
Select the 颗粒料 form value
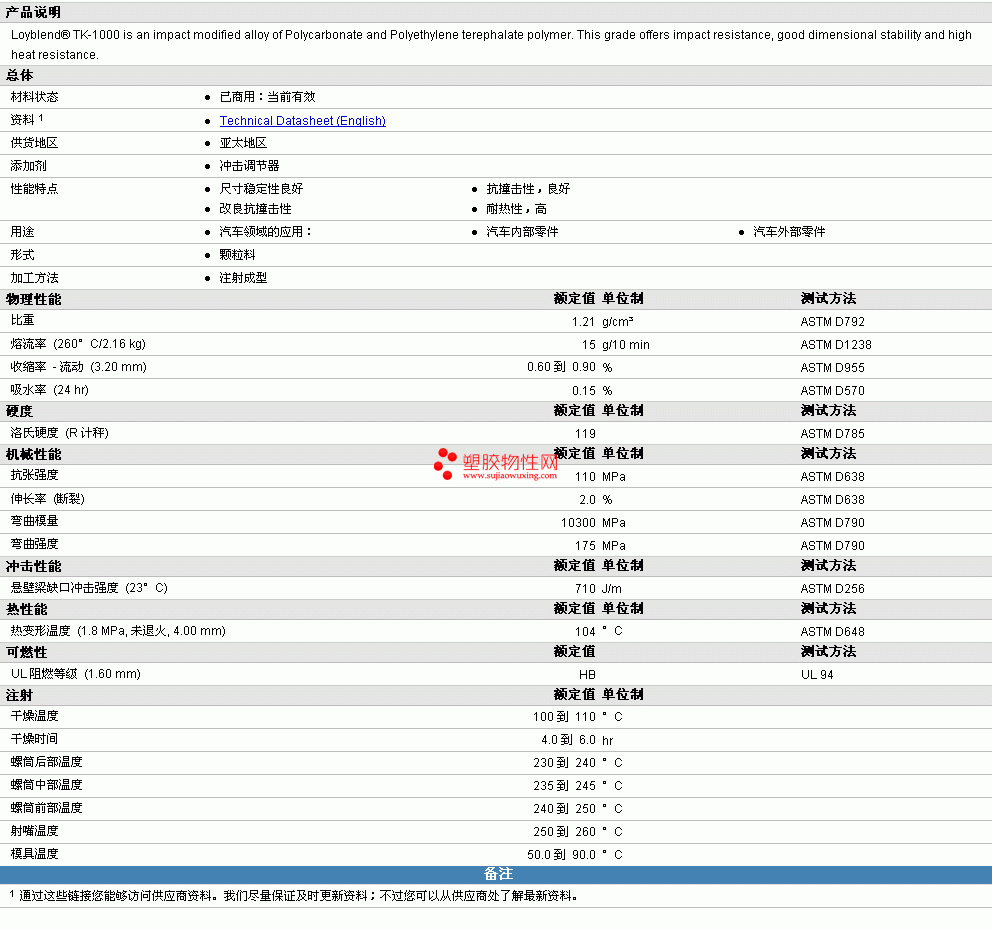click(237, 255)
